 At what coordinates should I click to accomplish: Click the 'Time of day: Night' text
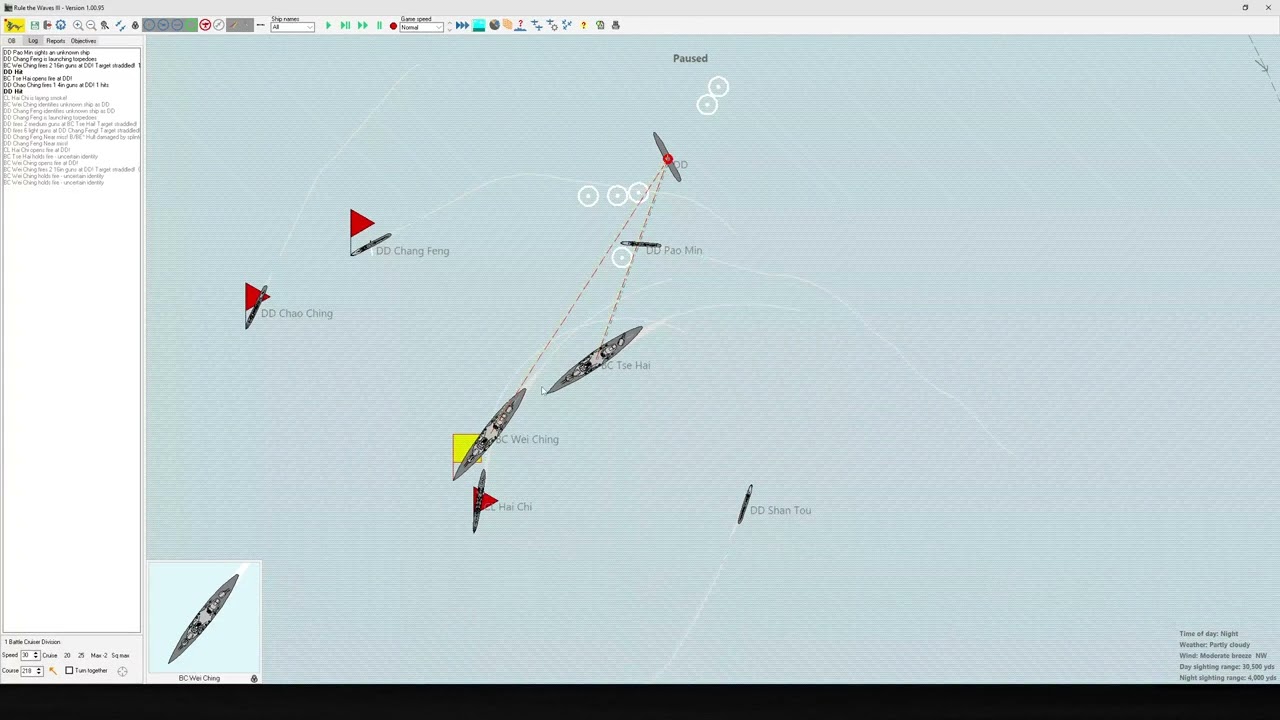[1208, 634]
